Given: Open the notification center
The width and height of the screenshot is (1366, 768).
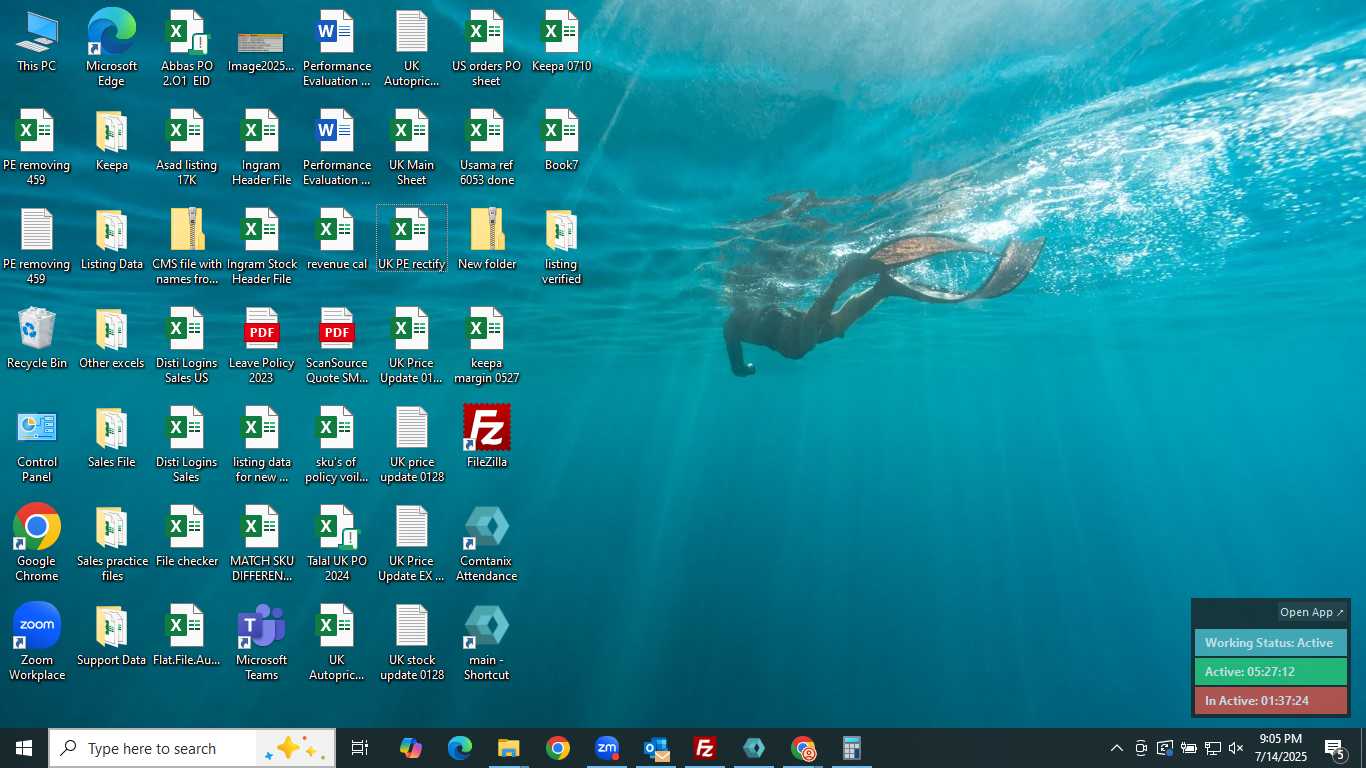Looking at the screenshot, I should pyautogui.click(x=1335, y=748).
